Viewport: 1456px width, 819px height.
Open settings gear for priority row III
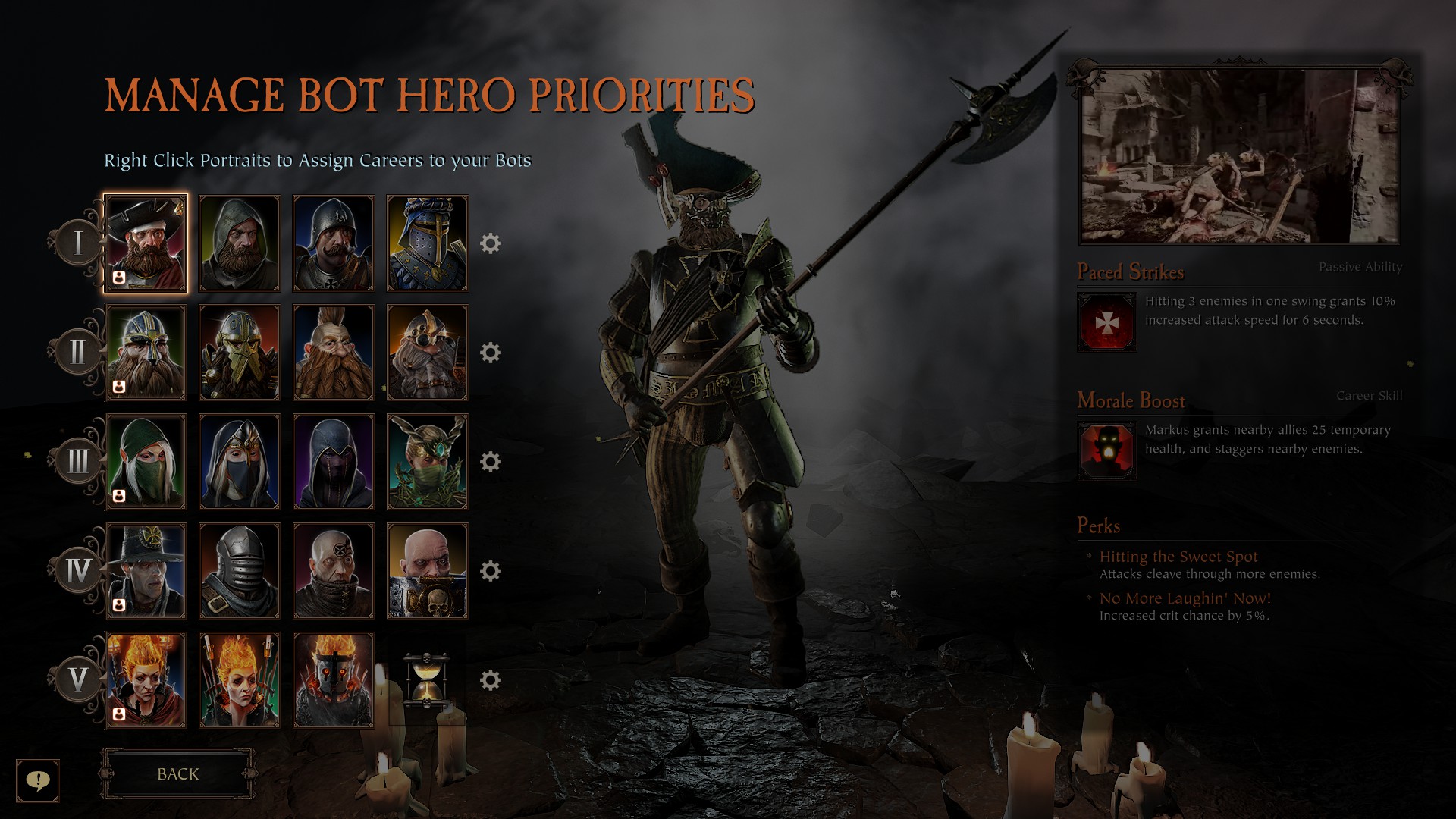point(491,462)
